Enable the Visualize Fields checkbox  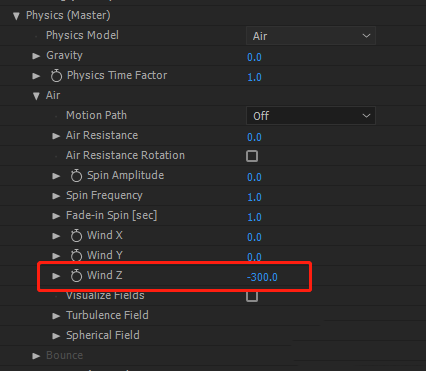252,296
